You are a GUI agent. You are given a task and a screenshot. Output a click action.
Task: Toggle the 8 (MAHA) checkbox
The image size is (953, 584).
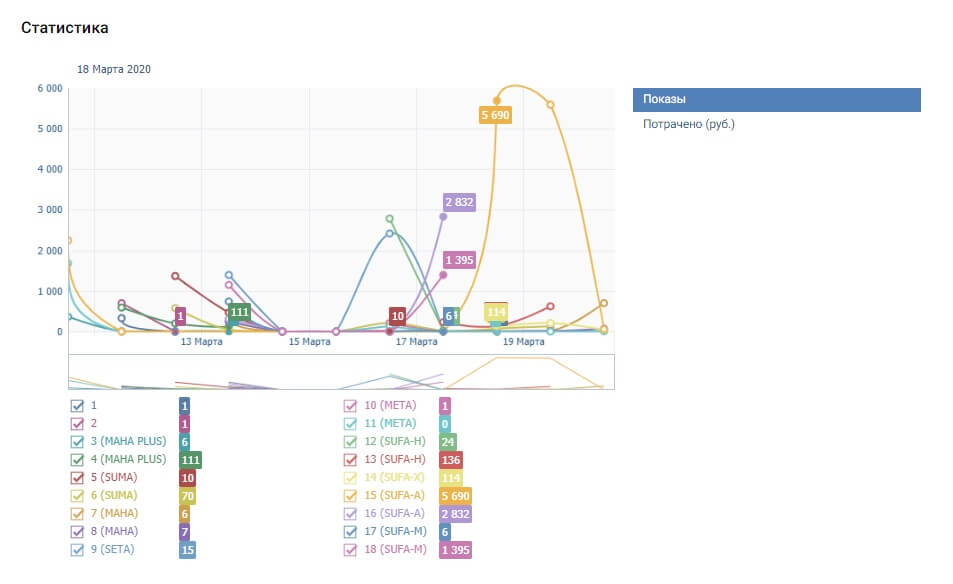click(77, 532)
